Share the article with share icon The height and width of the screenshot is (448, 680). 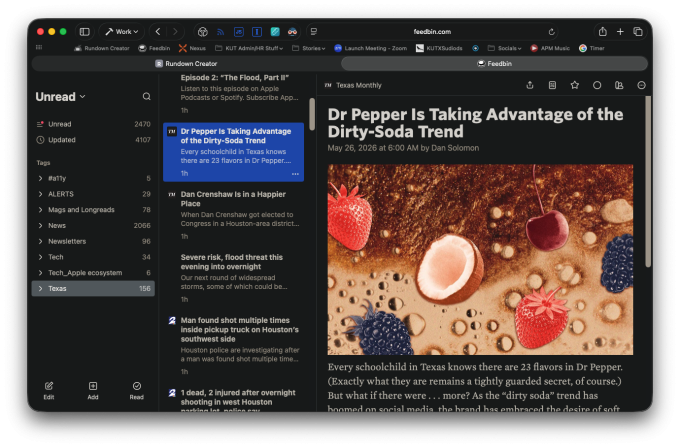[530, 85]
